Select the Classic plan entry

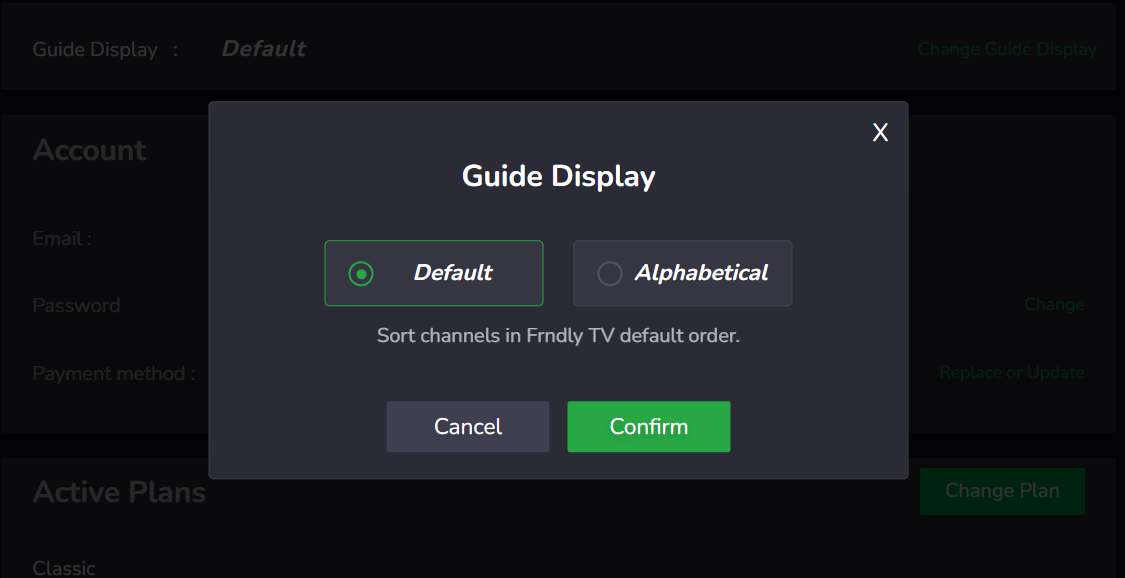64,567
